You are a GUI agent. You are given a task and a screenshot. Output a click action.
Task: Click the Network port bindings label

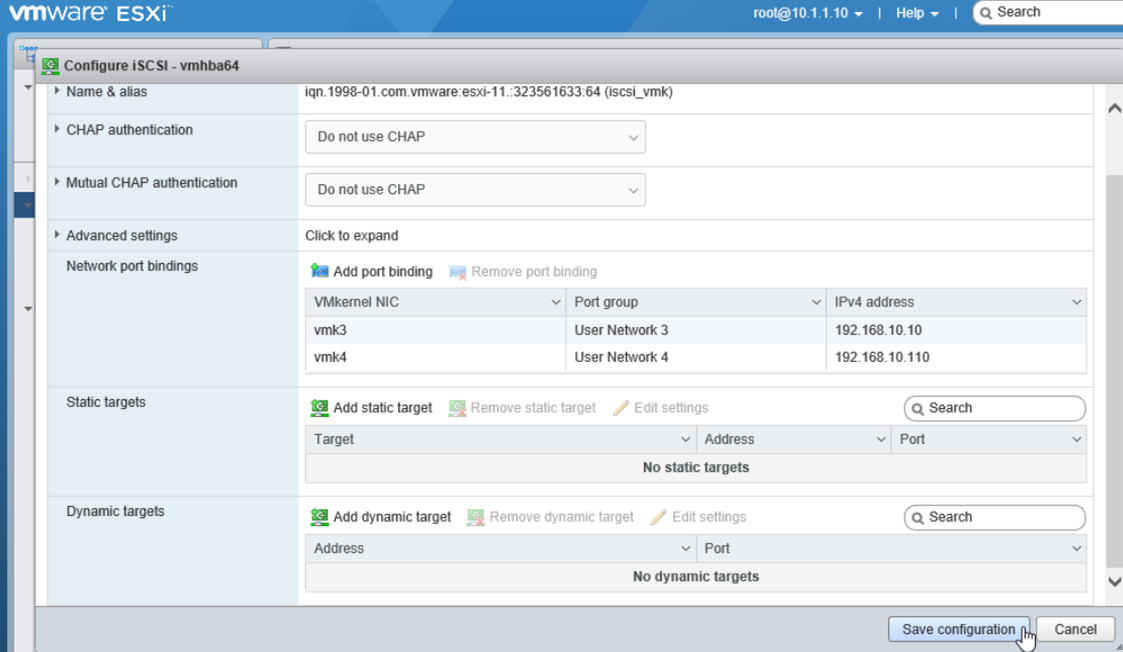tap(132, 267)
